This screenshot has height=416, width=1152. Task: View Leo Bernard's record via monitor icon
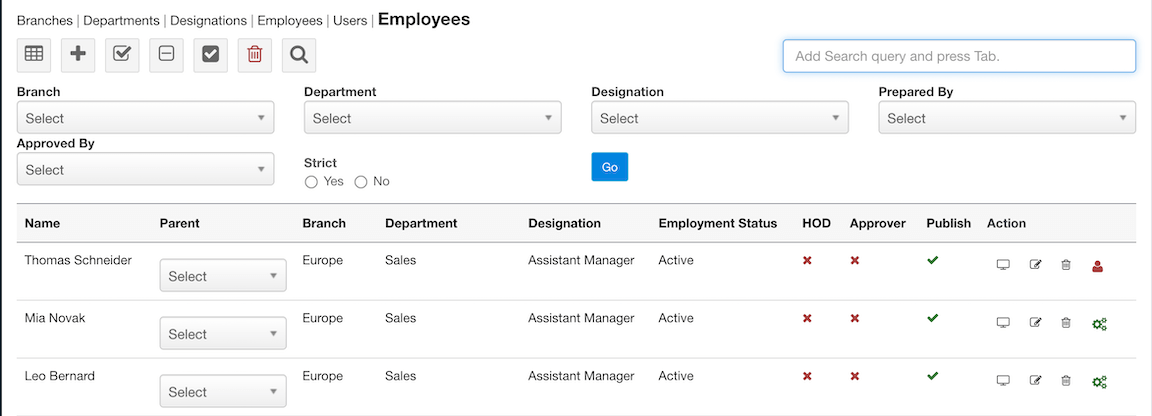tap(1003, 381)
